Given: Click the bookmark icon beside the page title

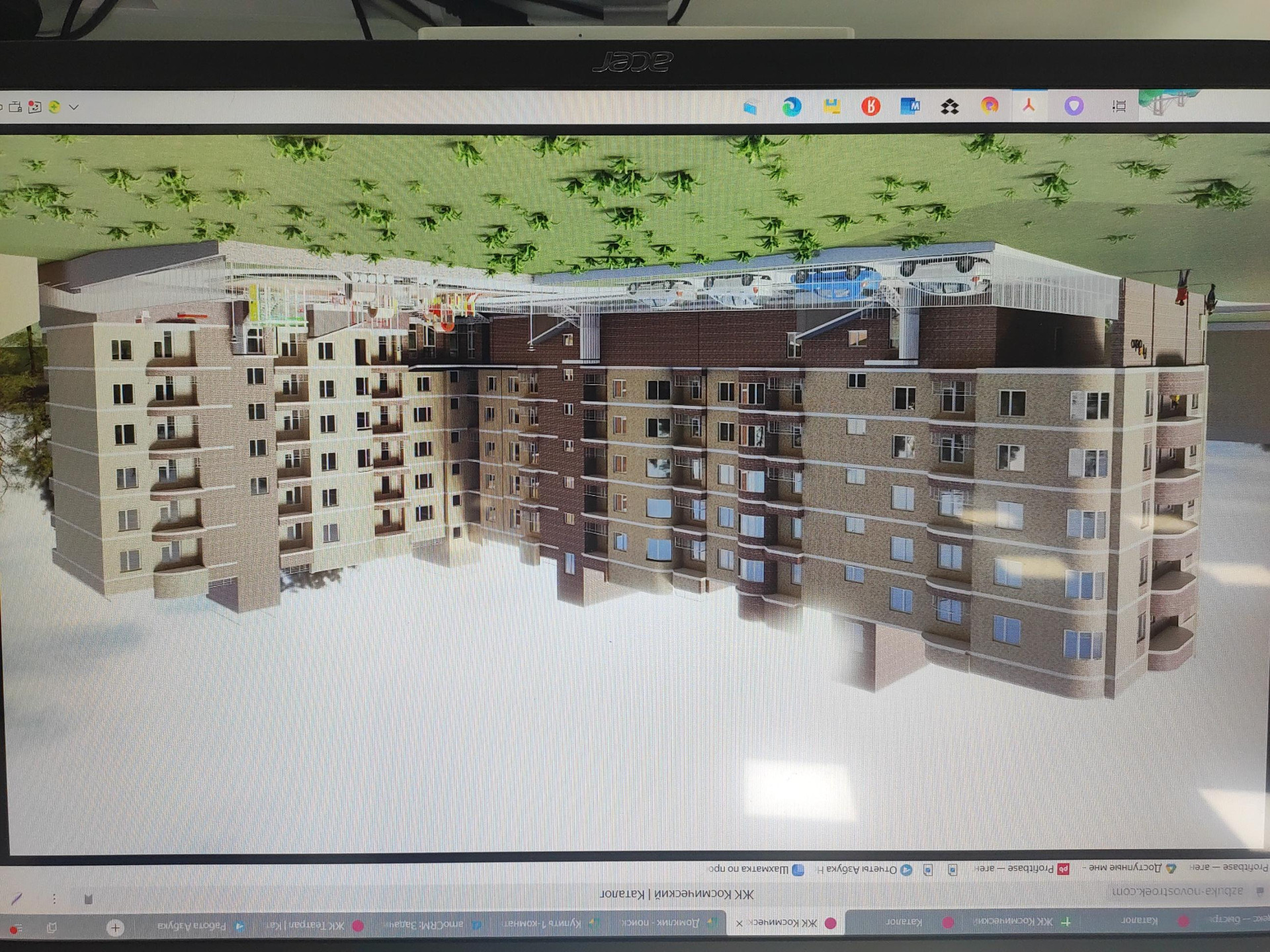Looking at the screenshot, I should 88,898.
